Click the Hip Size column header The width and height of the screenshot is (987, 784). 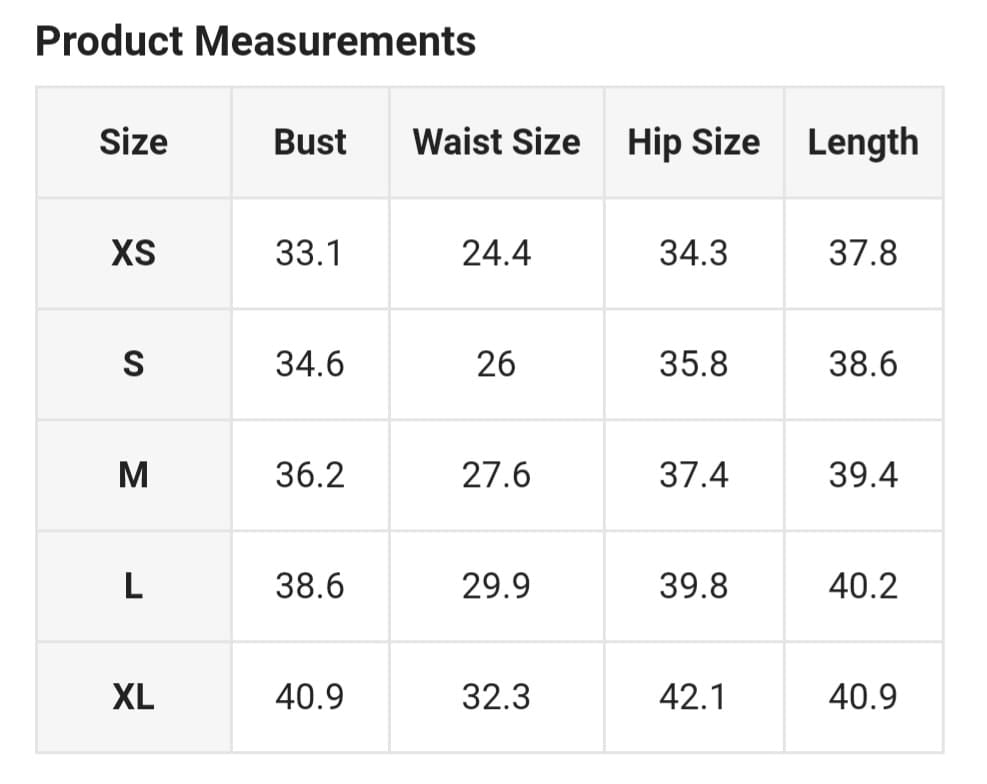tap(693, 142)
